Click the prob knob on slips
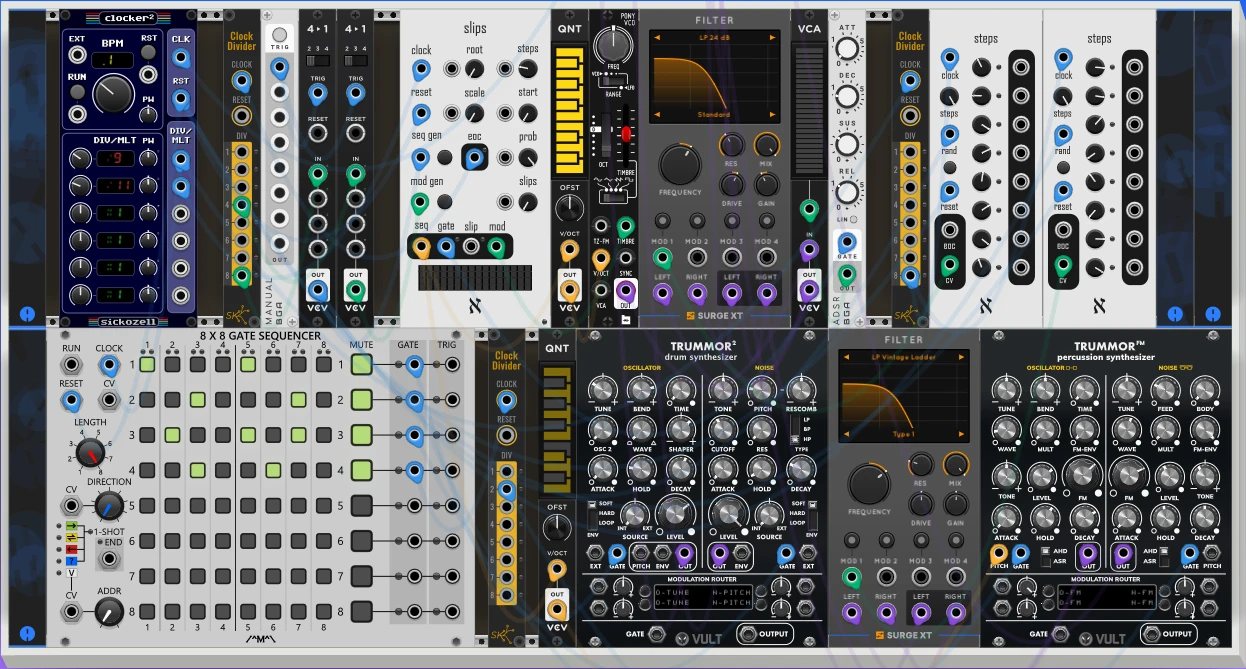Screen dimensions: 1246x669 pos(527,157)
